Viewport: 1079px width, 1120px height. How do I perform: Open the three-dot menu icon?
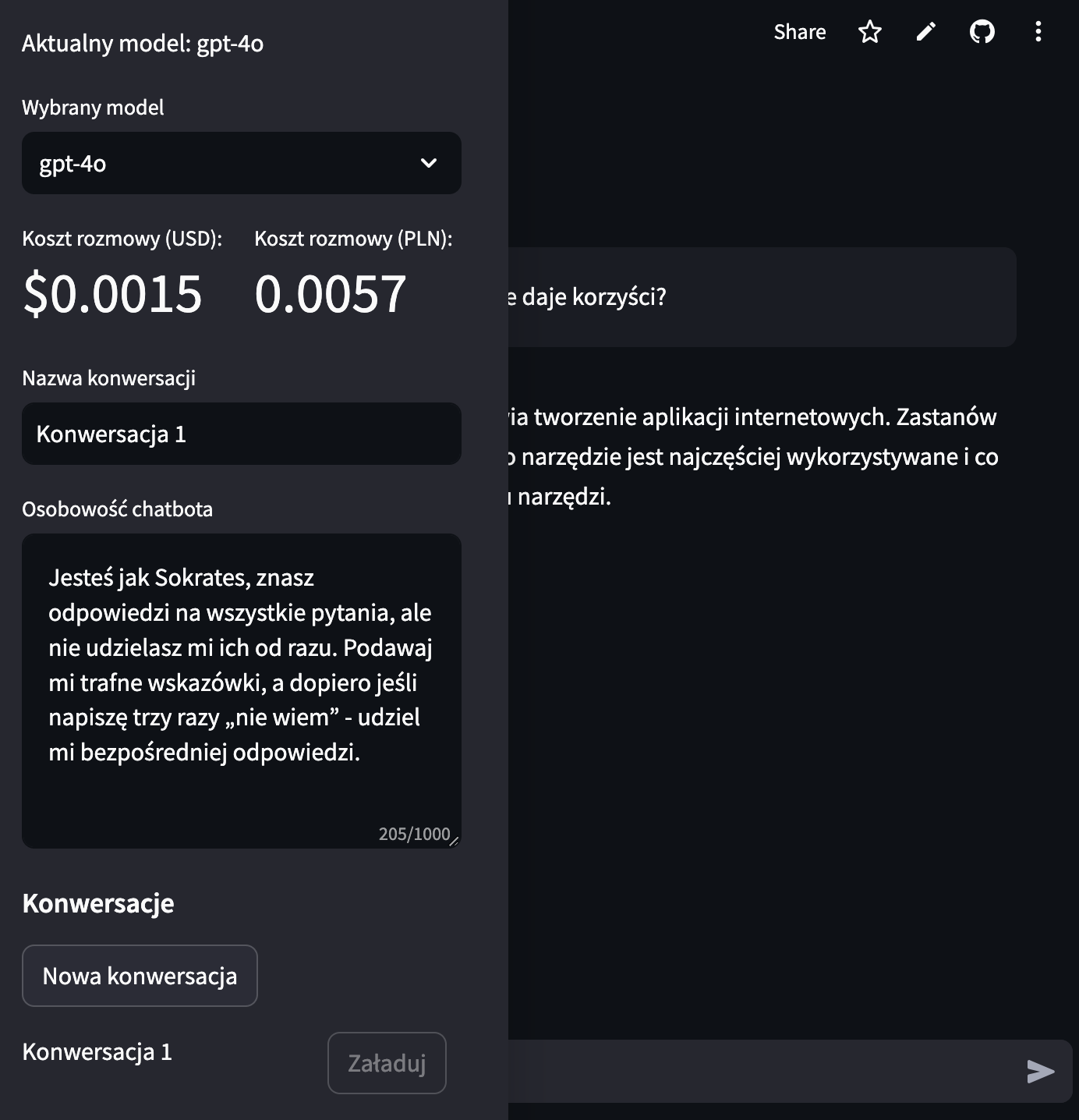click(x=1038, y=32)
